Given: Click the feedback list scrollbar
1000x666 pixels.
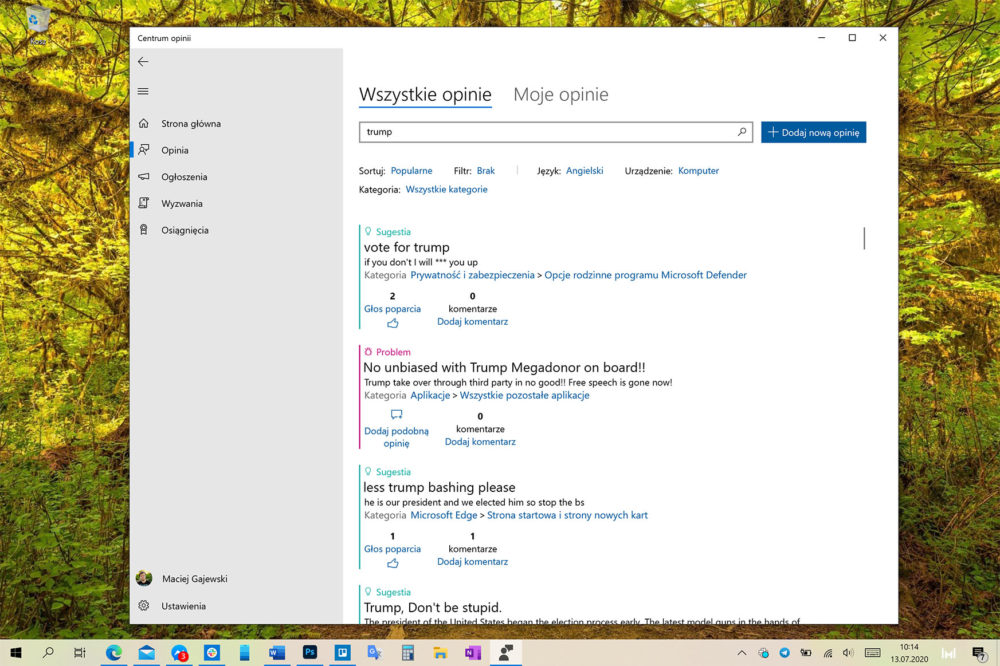Looking at the screenshot, I should pyautogui.click(x=864, y=238).
